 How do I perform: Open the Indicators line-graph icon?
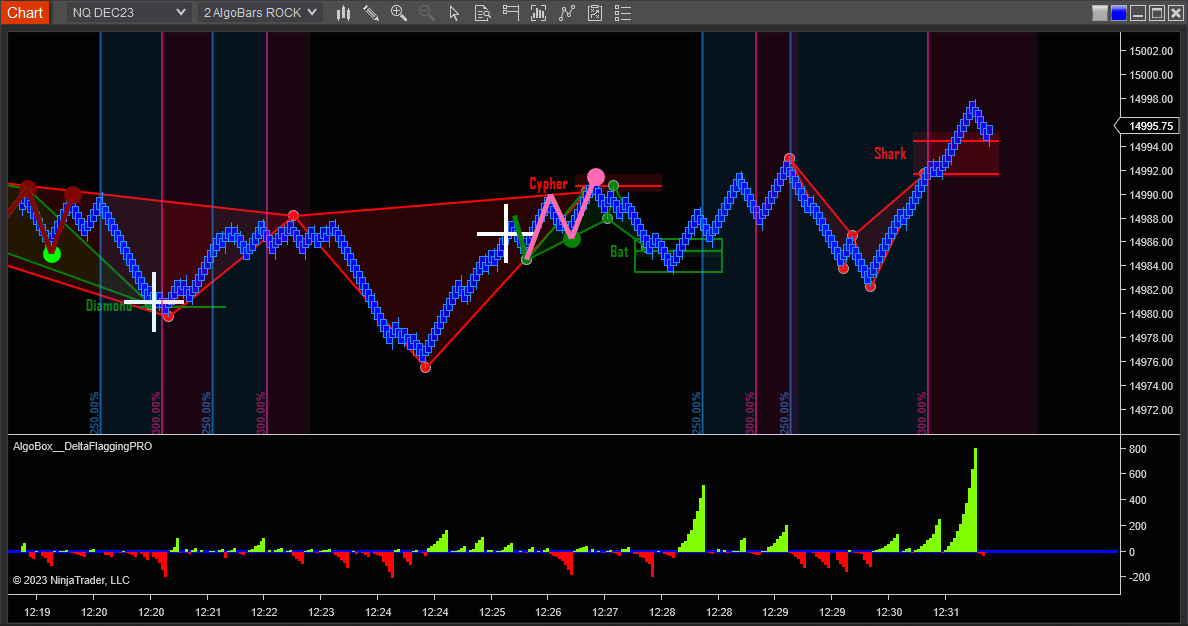[567, 12]
